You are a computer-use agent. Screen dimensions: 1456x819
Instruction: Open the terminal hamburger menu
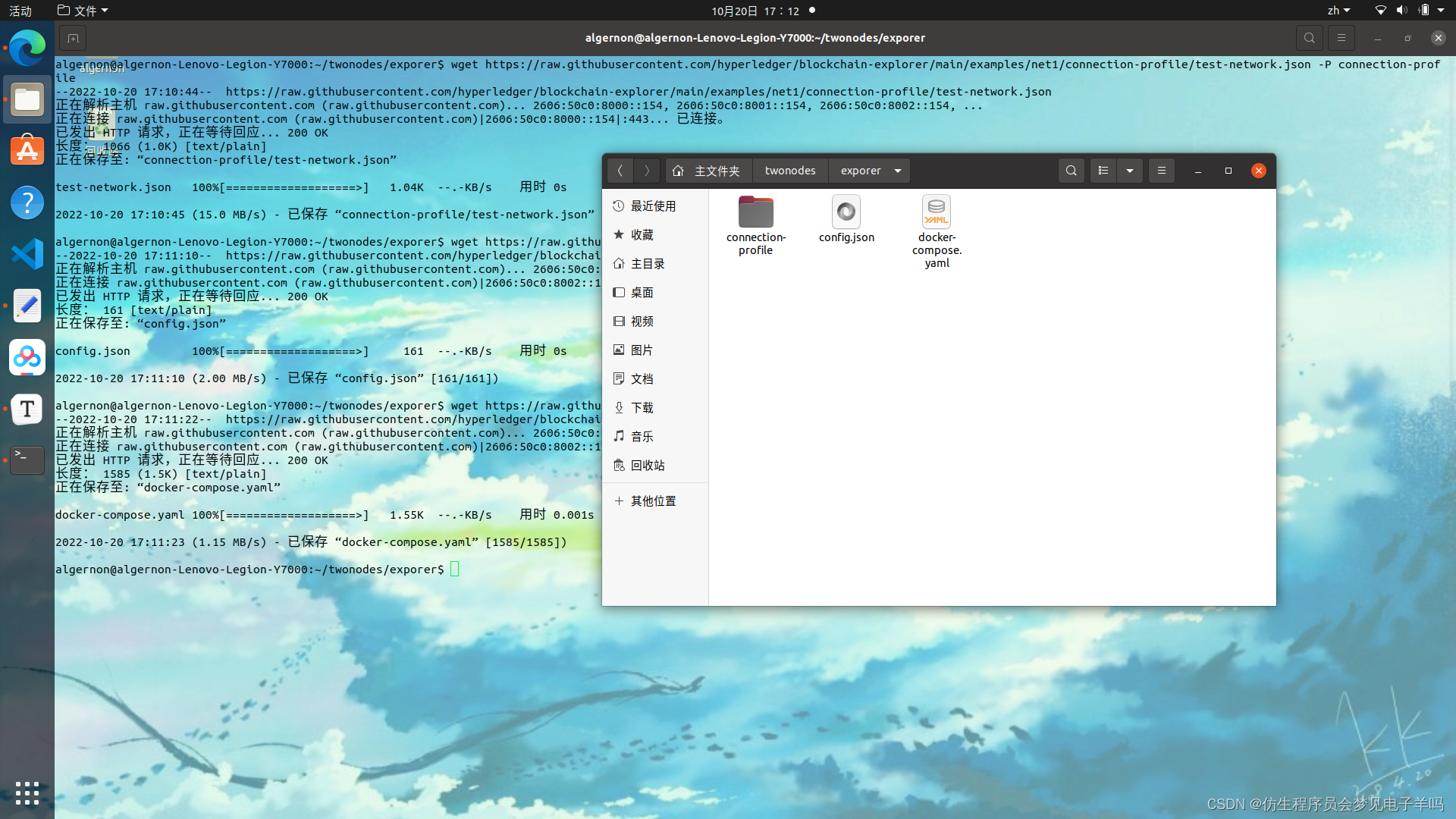click(x=1341, y=38)
